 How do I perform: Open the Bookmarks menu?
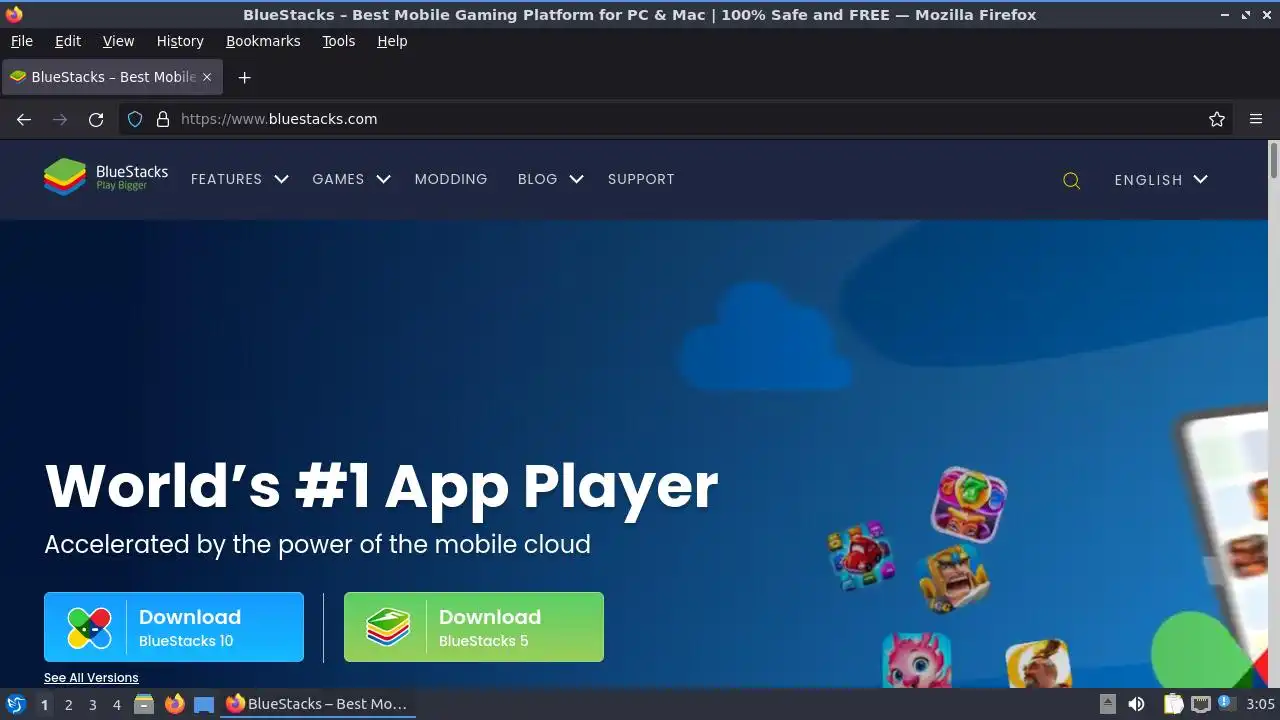263,41
